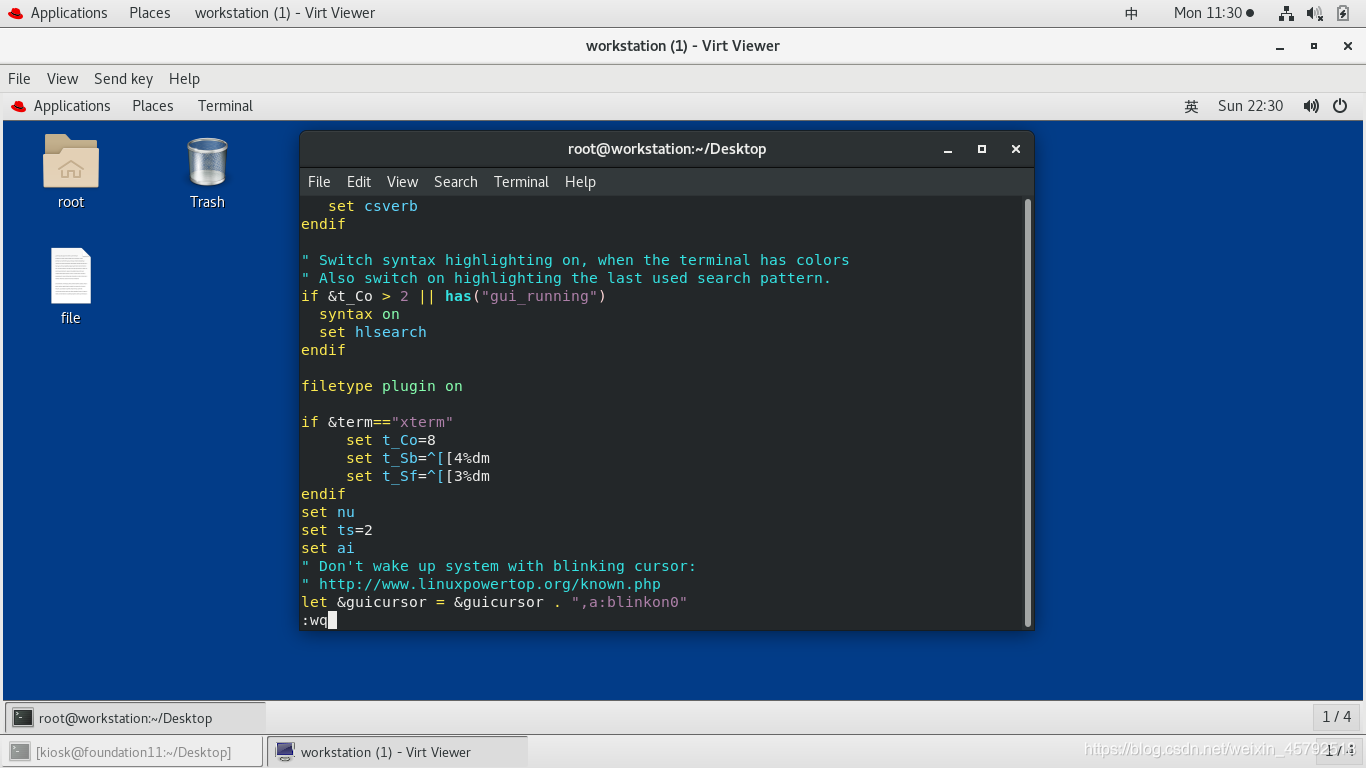Close the root@workstation terminal window

[x=1016, y=149]
